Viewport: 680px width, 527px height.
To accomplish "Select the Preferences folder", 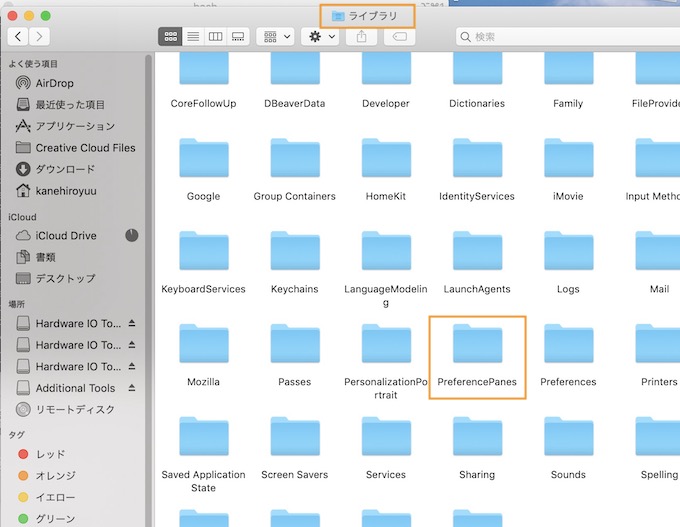I will pos(568,344).
